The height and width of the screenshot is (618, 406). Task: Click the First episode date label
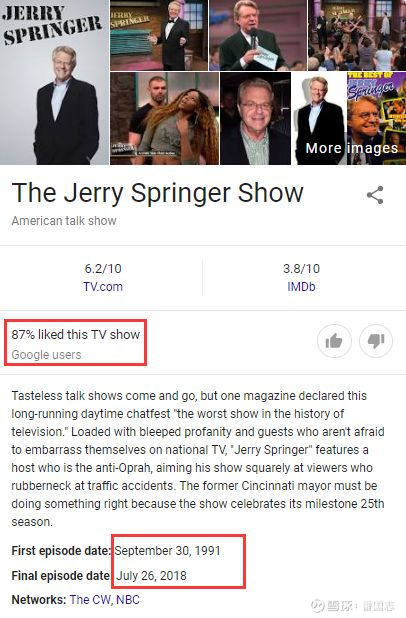(61, 550)
